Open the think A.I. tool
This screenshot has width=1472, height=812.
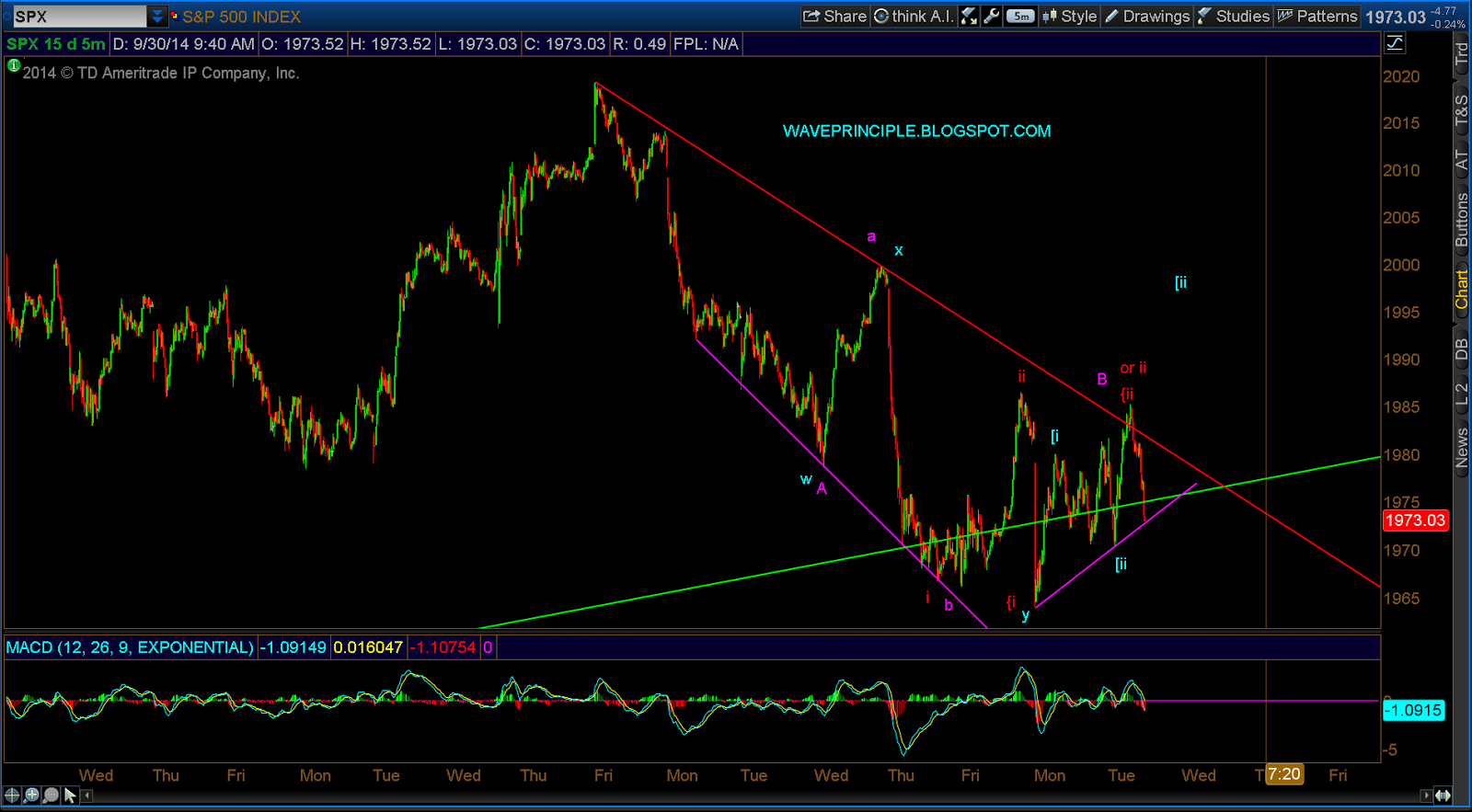913,16
